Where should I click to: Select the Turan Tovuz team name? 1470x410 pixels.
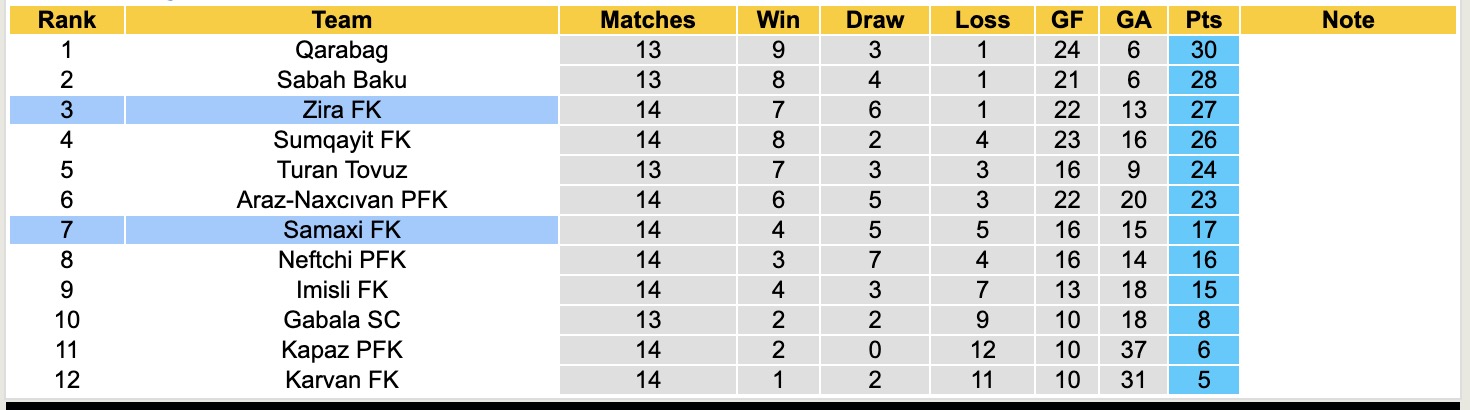pyautogui.click(x=341, y=170)
